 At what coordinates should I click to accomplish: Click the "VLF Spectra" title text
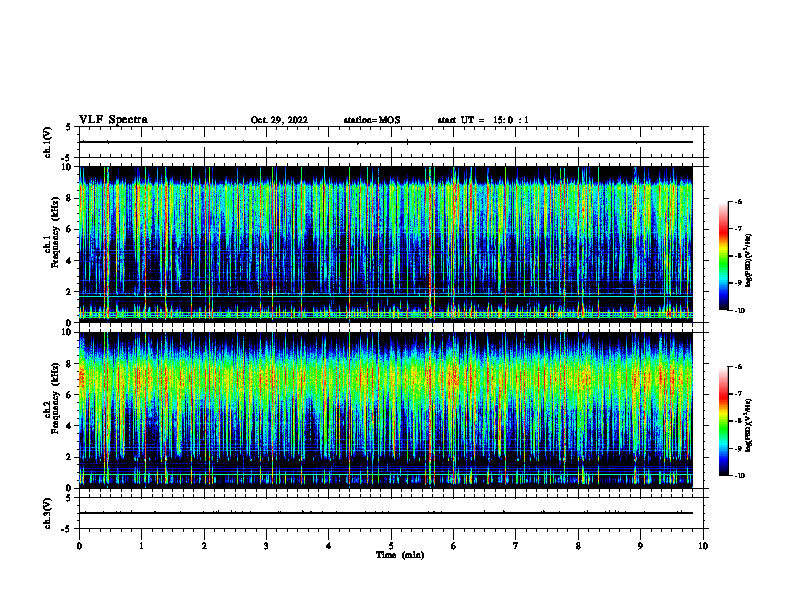(113, 120)
